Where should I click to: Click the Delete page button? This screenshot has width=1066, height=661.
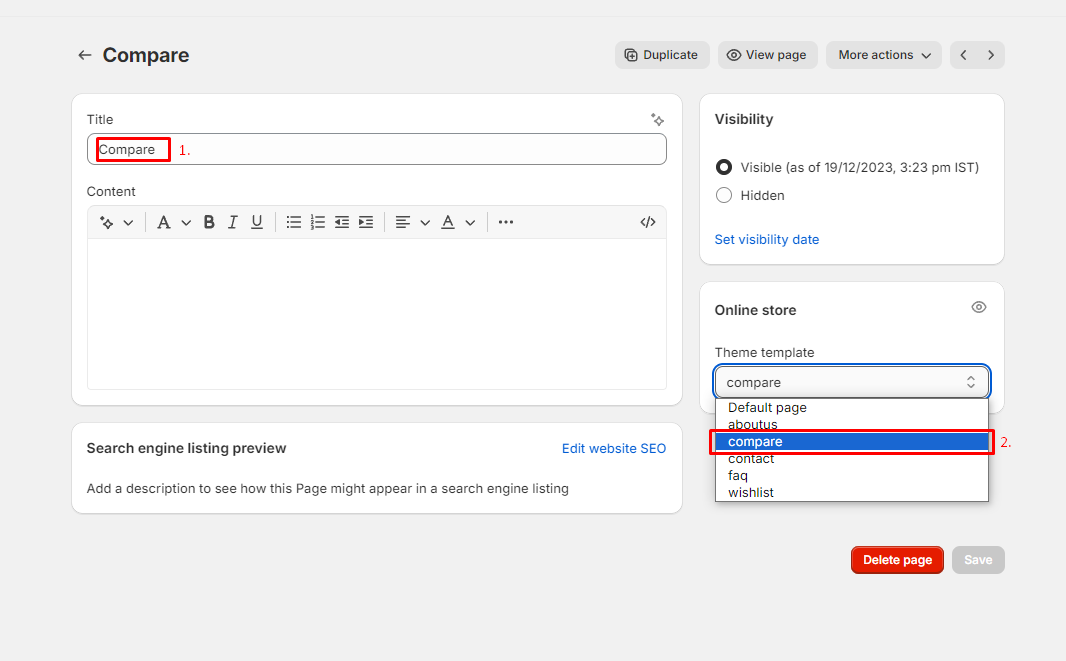tap(897, 560)
